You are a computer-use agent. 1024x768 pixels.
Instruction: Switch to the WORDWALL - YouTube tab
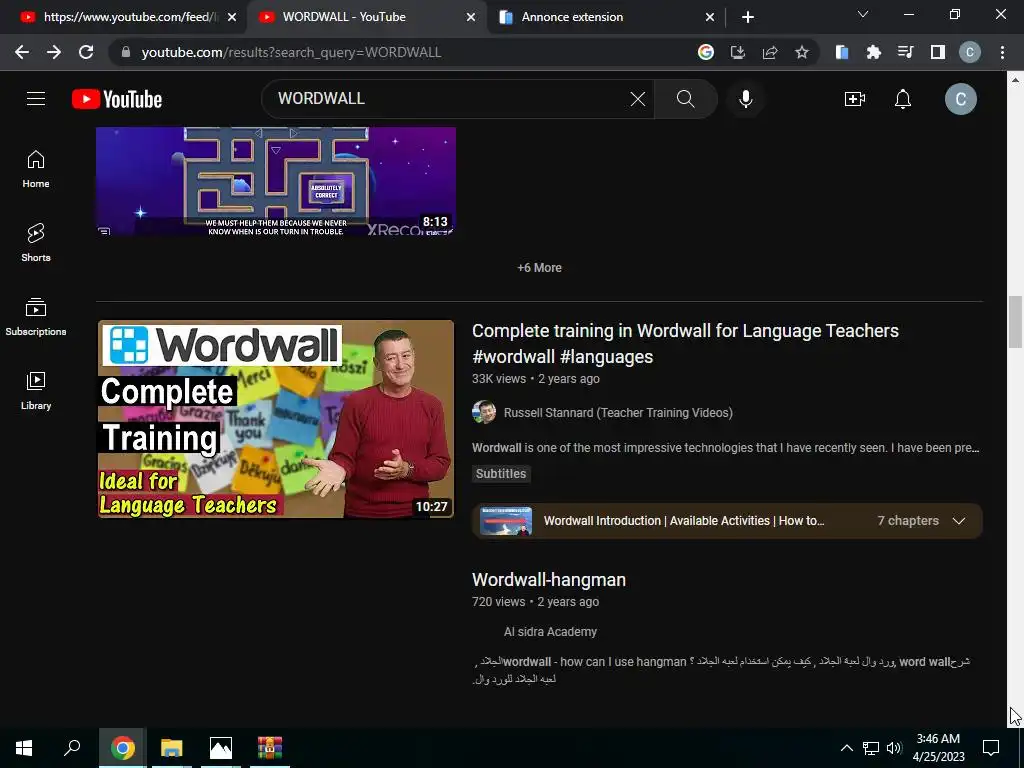pyautogui.click(x=366, y=17)
